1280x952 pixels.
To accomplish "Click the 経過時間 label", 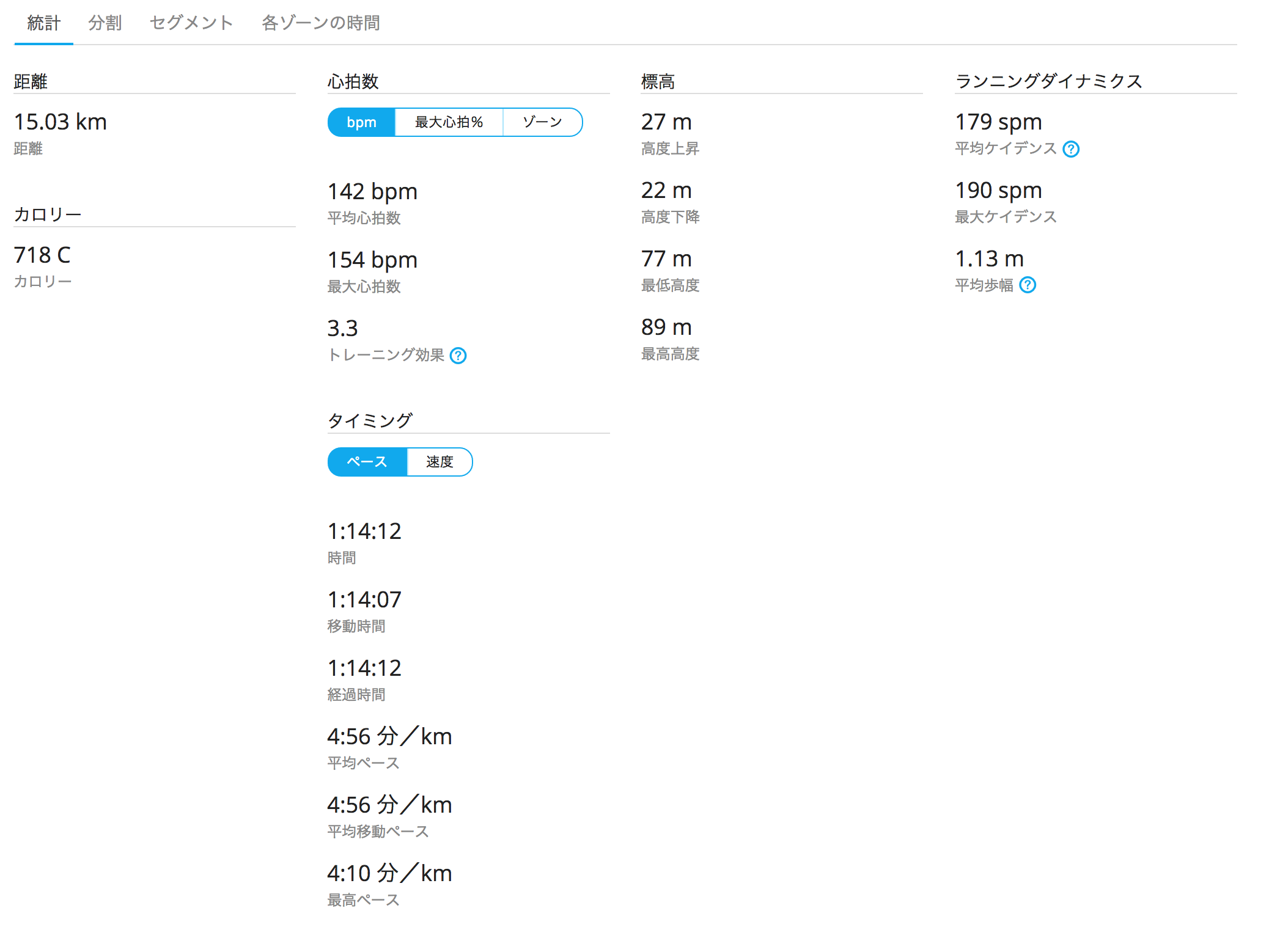I will click(356, 695).
